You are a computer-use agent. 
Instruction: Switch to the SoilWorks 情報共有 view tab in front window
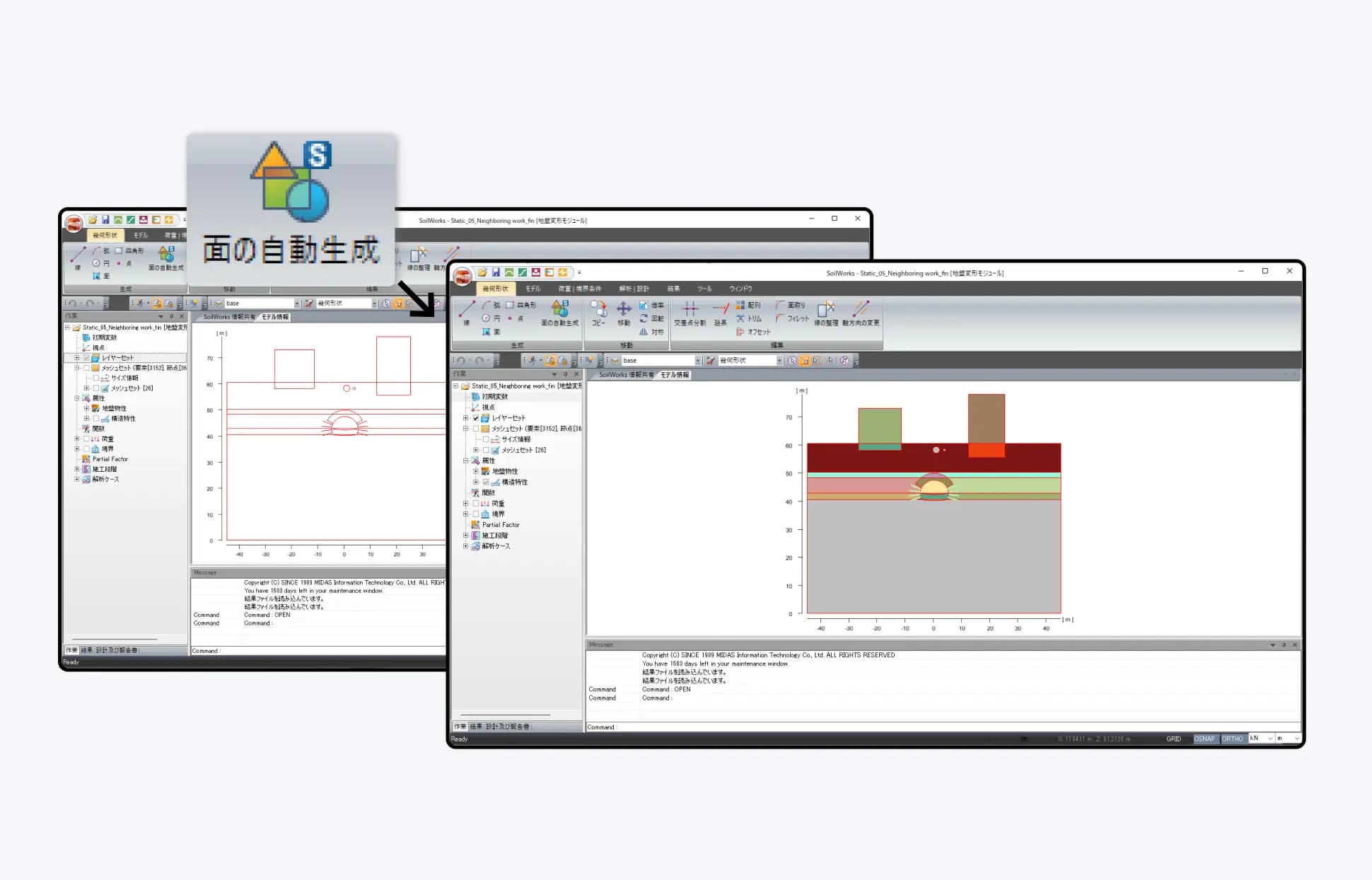pyautogui.click(x=626, y=375)
